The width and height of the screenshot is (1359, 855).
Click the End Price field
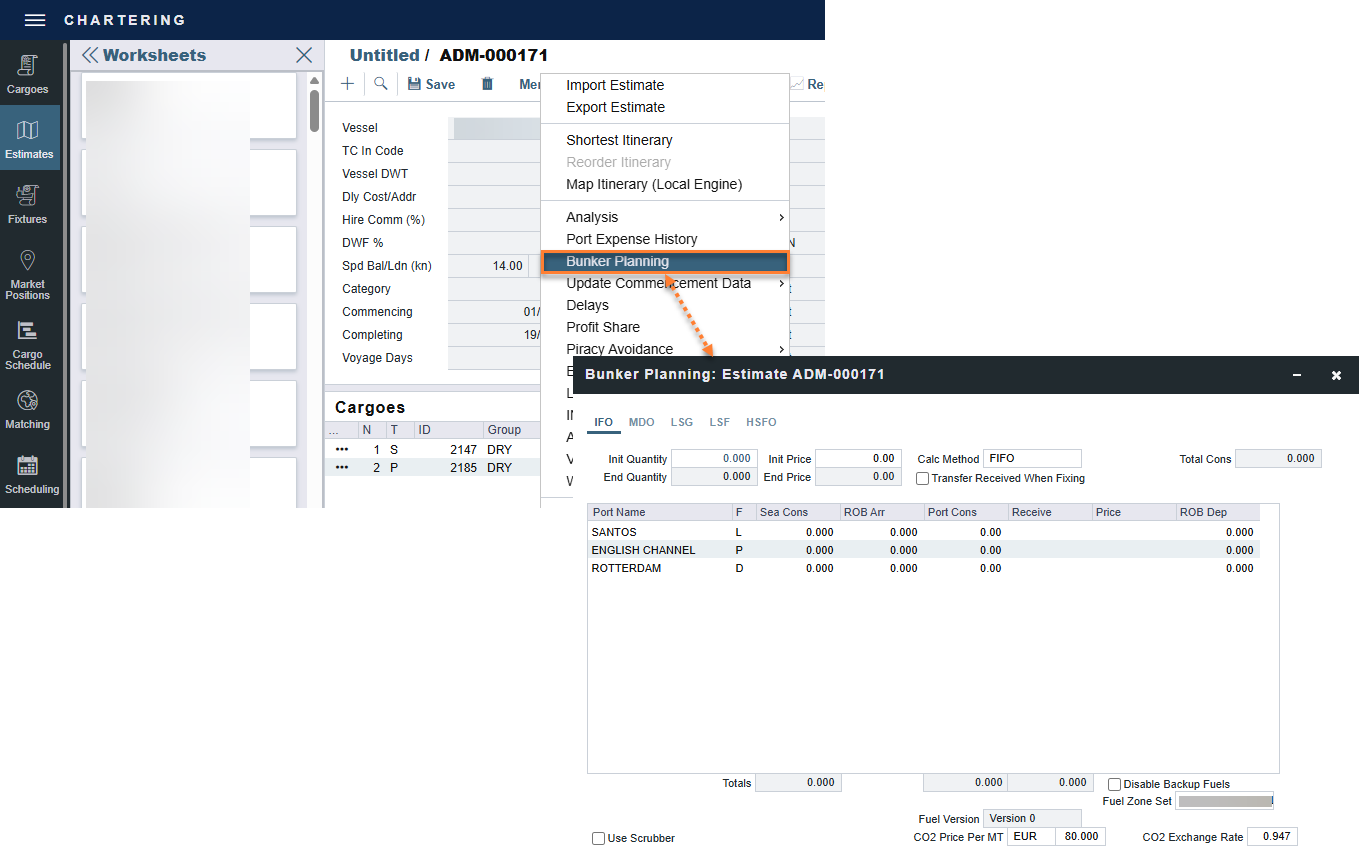[858, 477]
